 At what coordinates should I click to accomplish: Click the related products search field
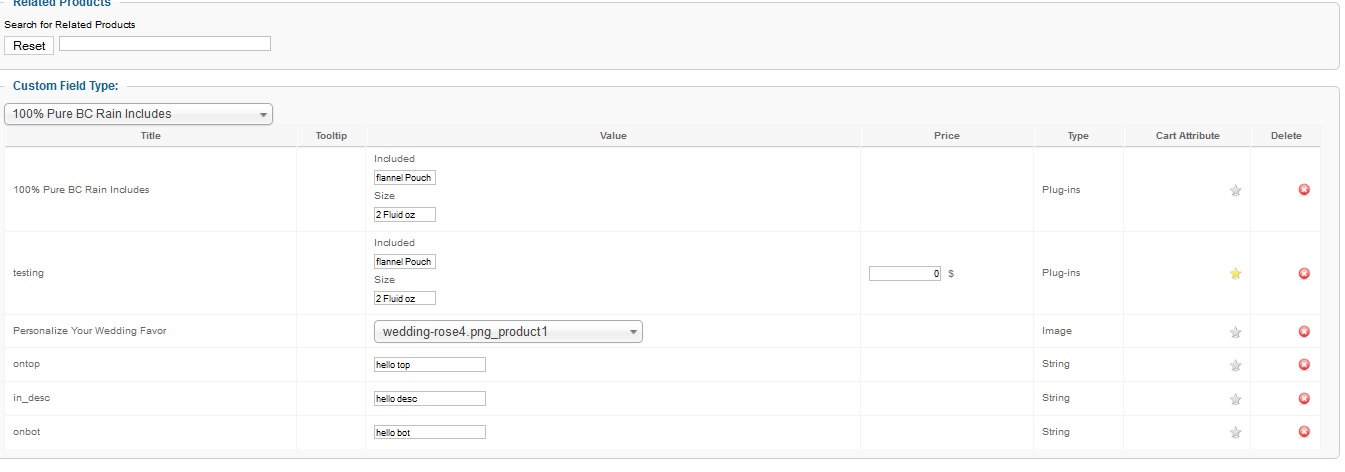point(165,43)
